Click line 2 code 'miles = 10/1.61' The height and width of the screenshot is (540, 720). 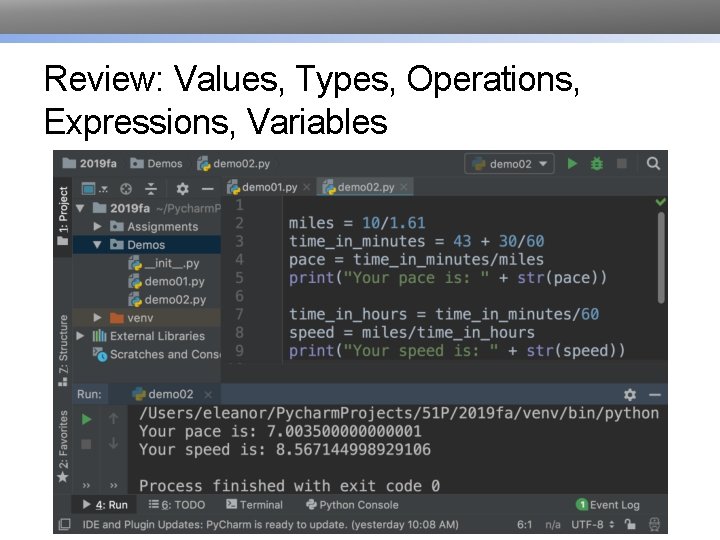[x=357, y=223]
